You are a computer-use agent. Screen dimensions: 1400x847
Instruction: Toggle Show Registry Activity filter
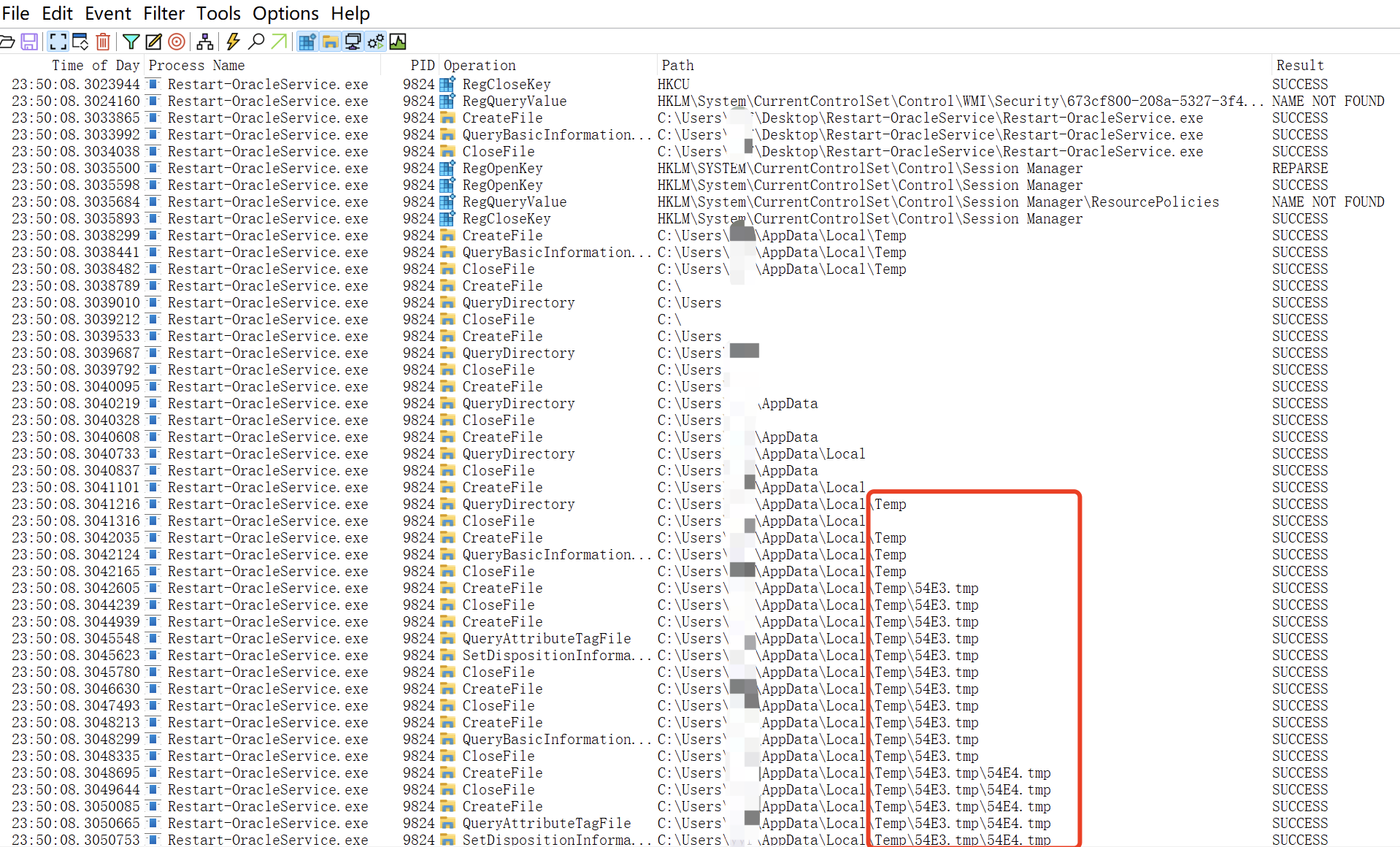307,42
